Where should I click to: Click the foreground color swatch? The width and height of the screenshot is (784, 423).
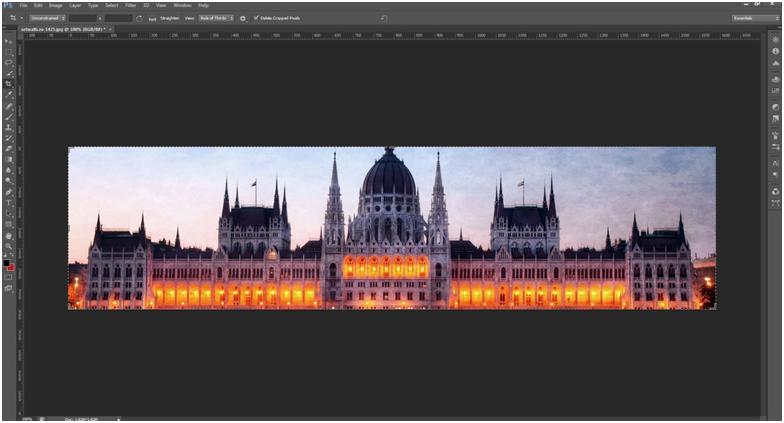6,262
